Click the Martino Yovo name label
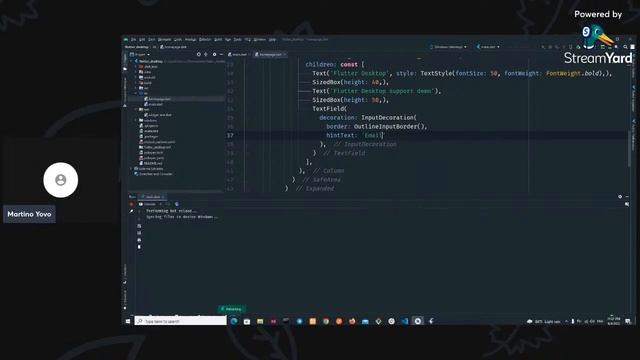Screen dimensions: 640x360 coord(29,214)
